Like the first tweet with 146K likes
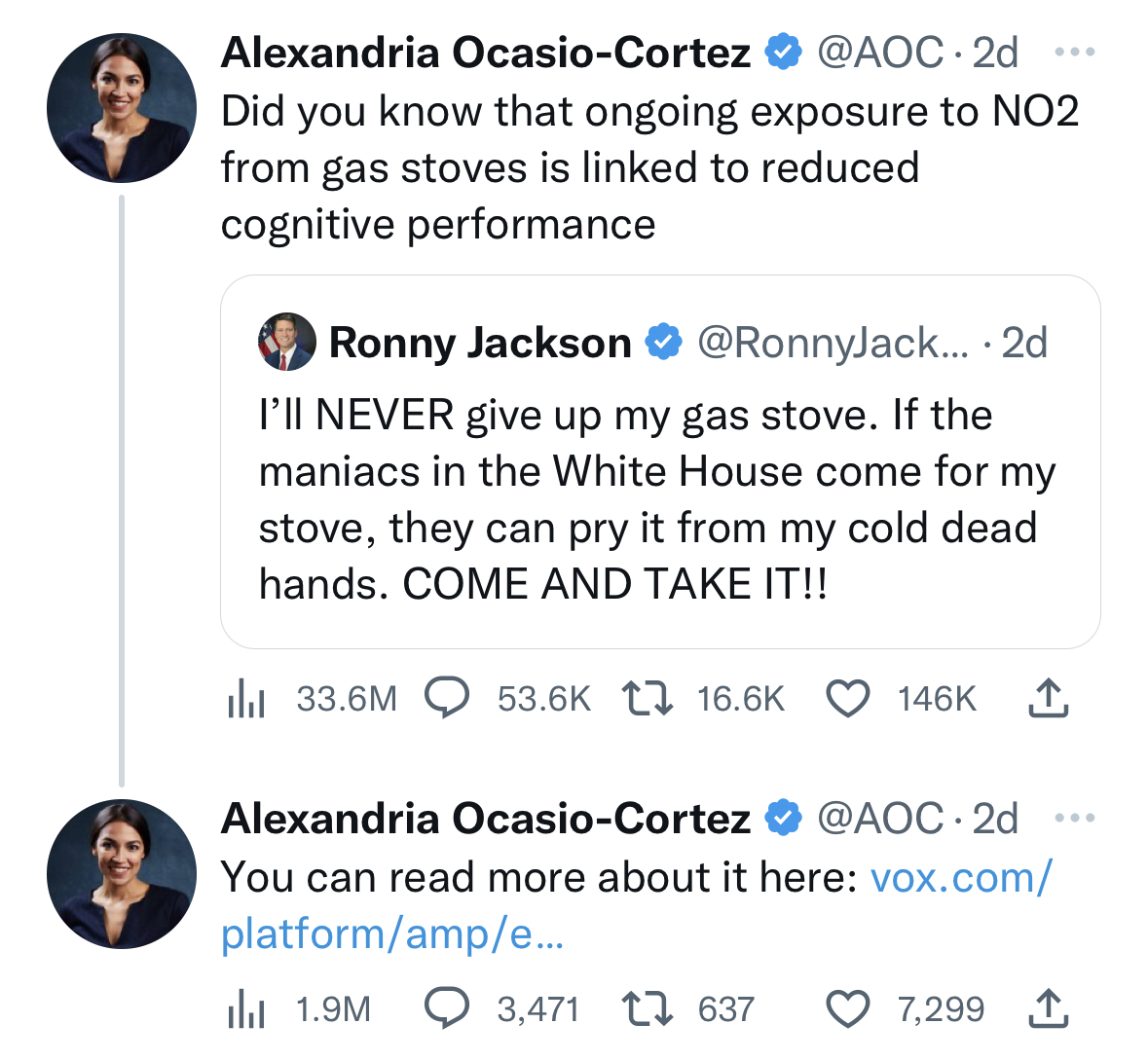 (x=847, y=699)
